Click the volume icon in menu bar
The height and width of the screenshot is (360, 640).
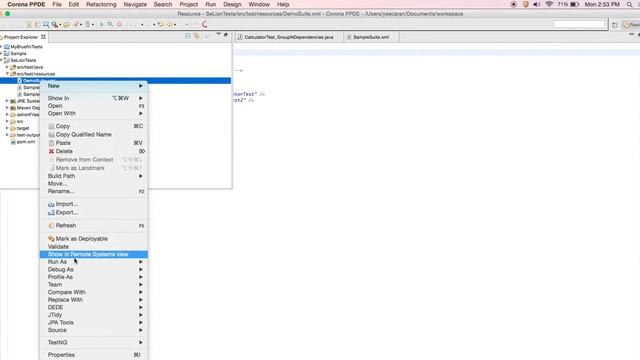537,4
